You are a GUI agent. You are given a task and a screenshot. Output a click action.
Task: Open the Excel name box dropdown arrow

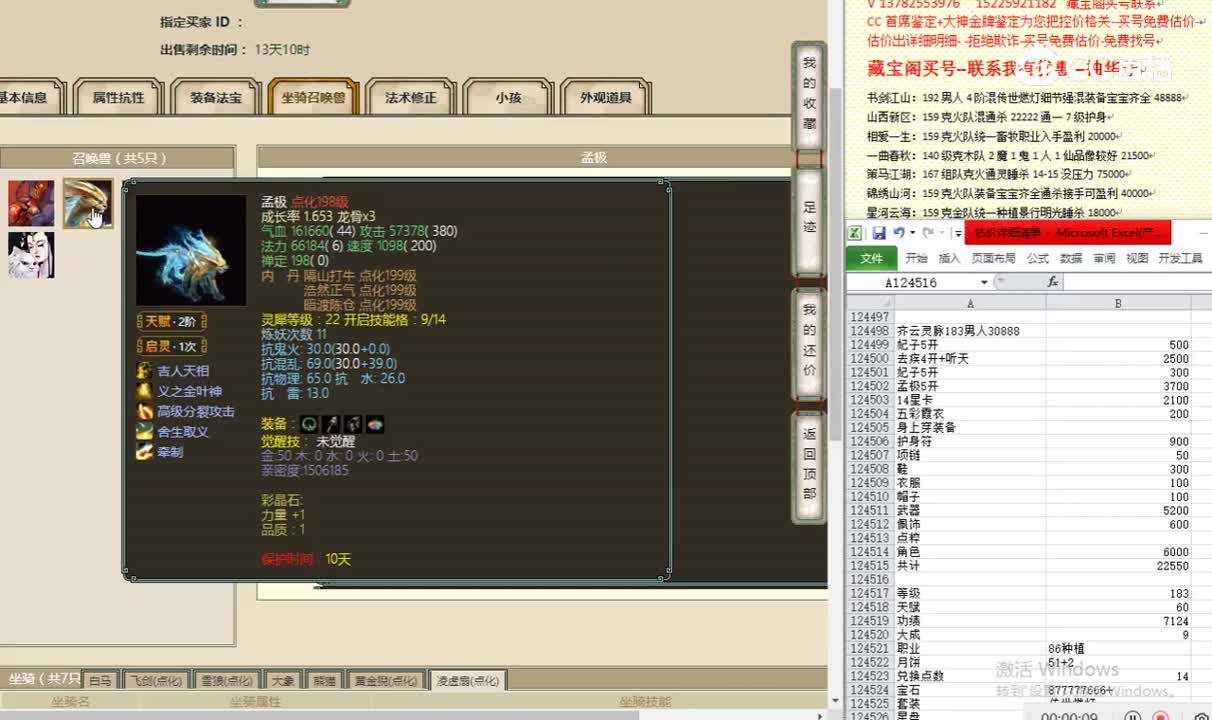tap(984, 283)
